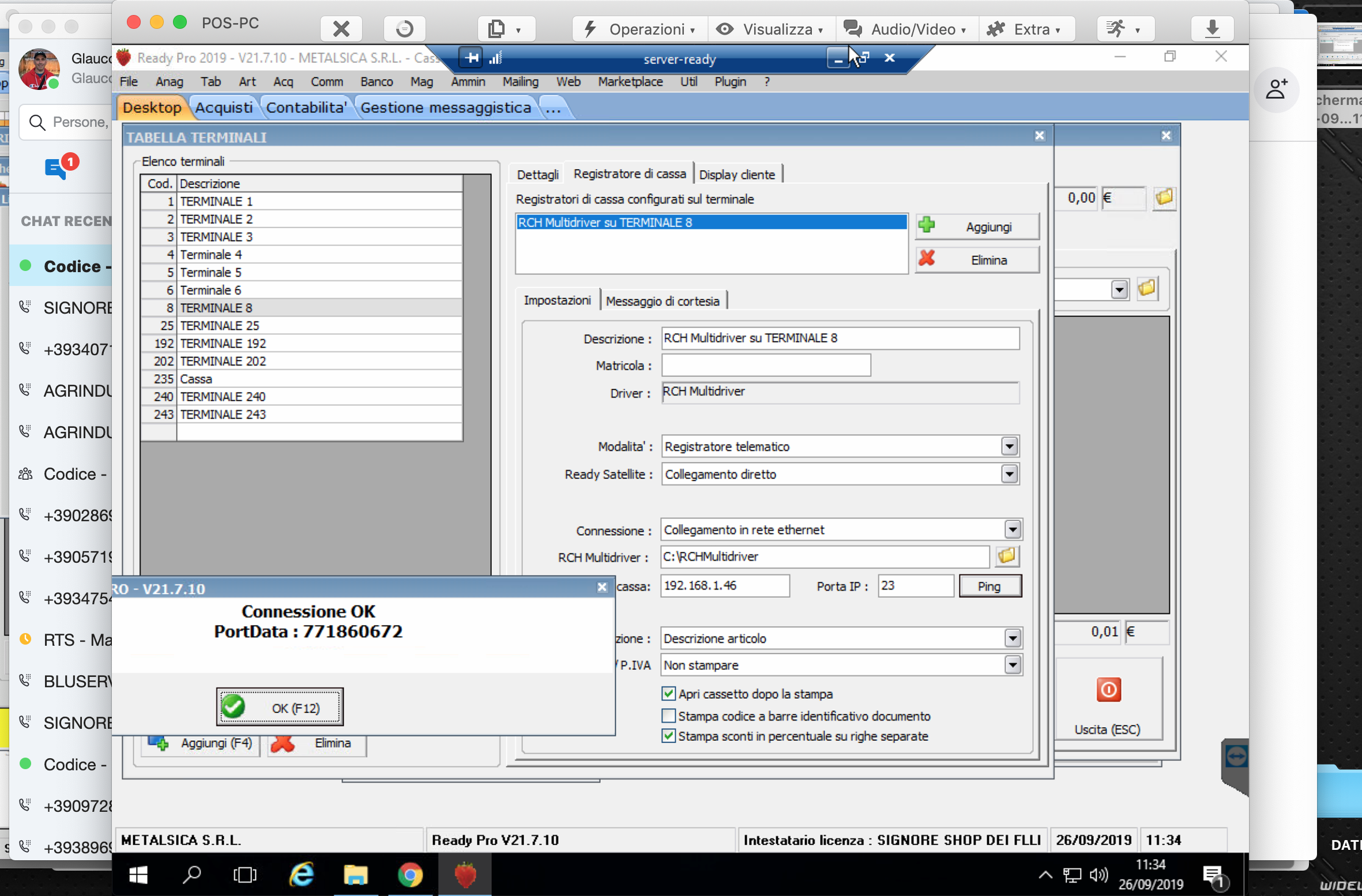This screenshot has height=896, width=1362.
Task: Click Aggiungi (F4) under terminal list
Action: [x=200, y=743]
